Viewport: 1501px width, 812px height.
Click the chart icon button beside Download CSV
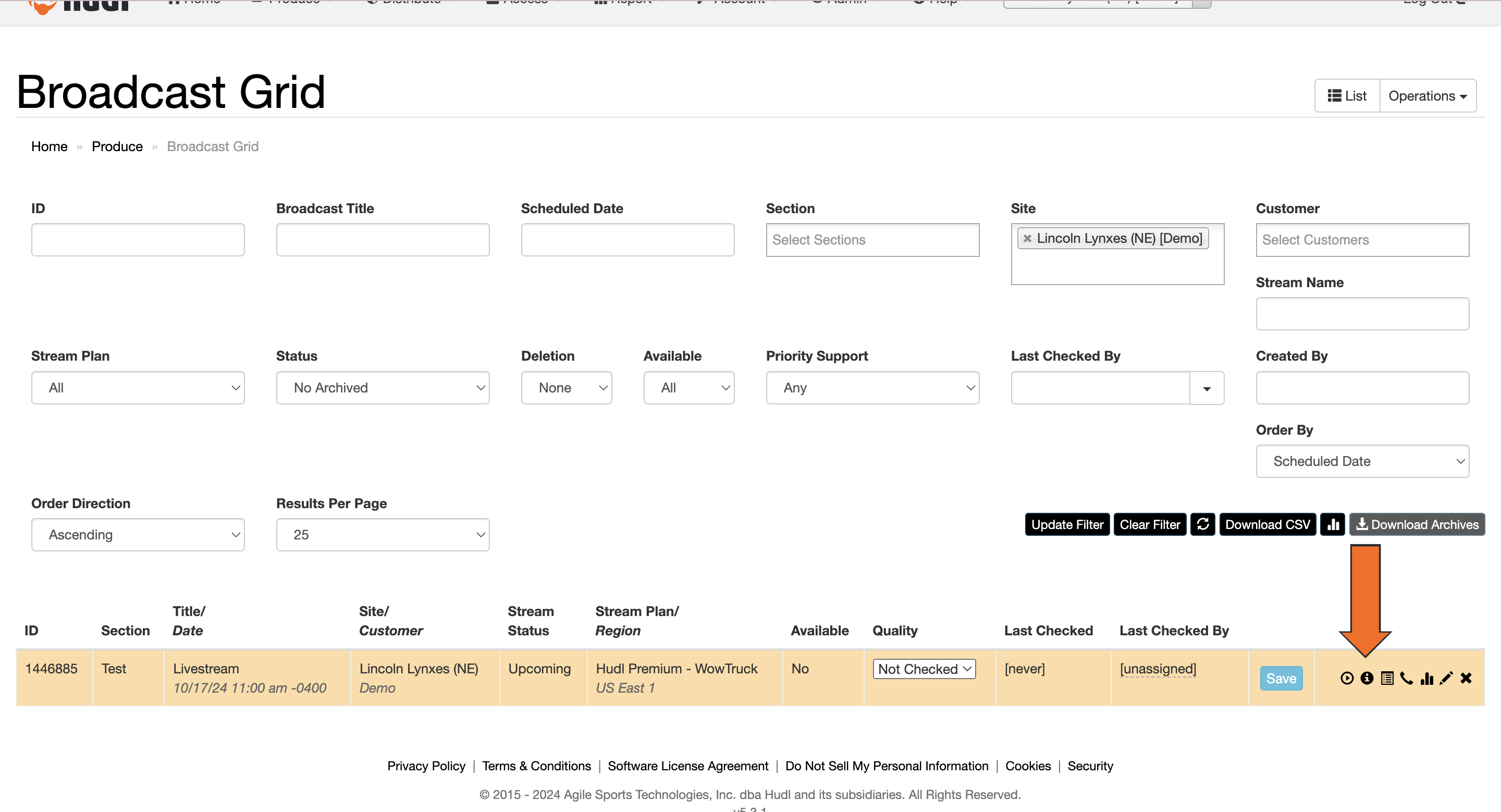coord(1333,524)
